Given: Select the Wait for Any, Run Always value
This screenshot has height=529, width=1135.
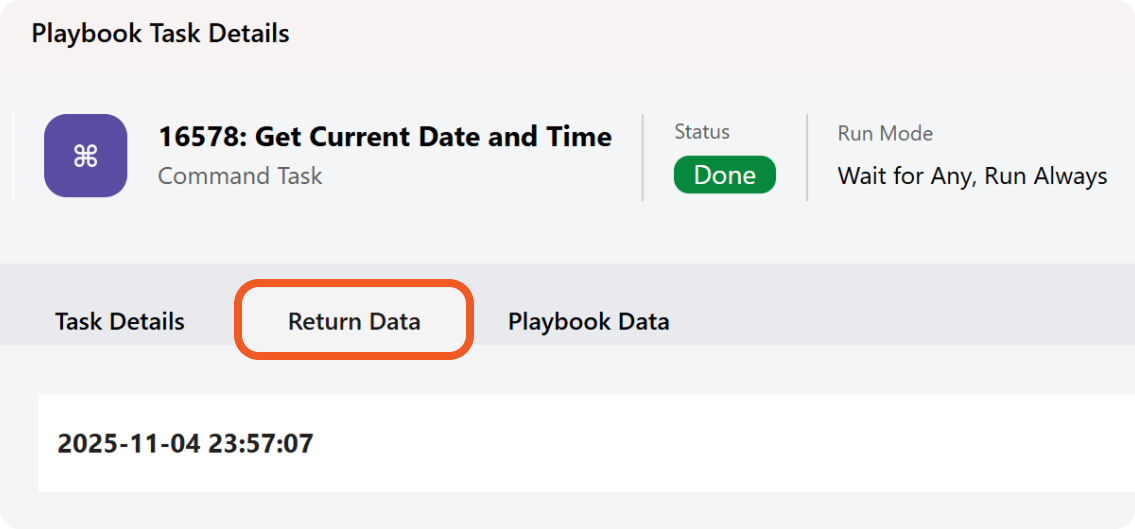Looking at the screenshot, I should tap(972, 177).
